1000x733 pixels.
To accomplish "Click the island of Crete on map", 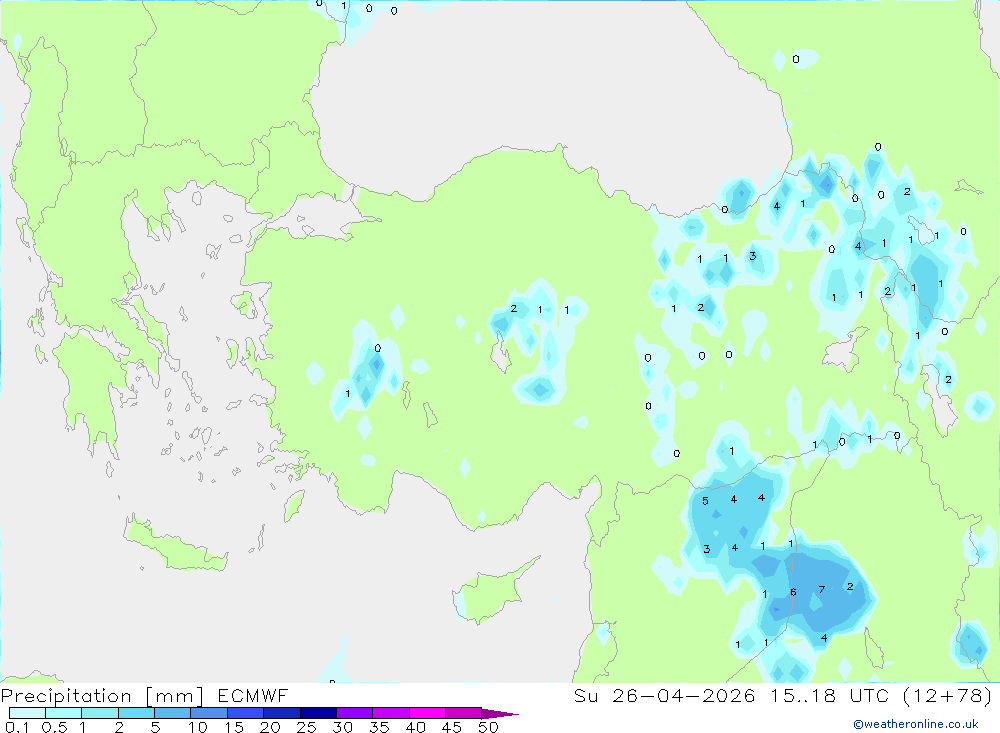I will coord(175,545).
